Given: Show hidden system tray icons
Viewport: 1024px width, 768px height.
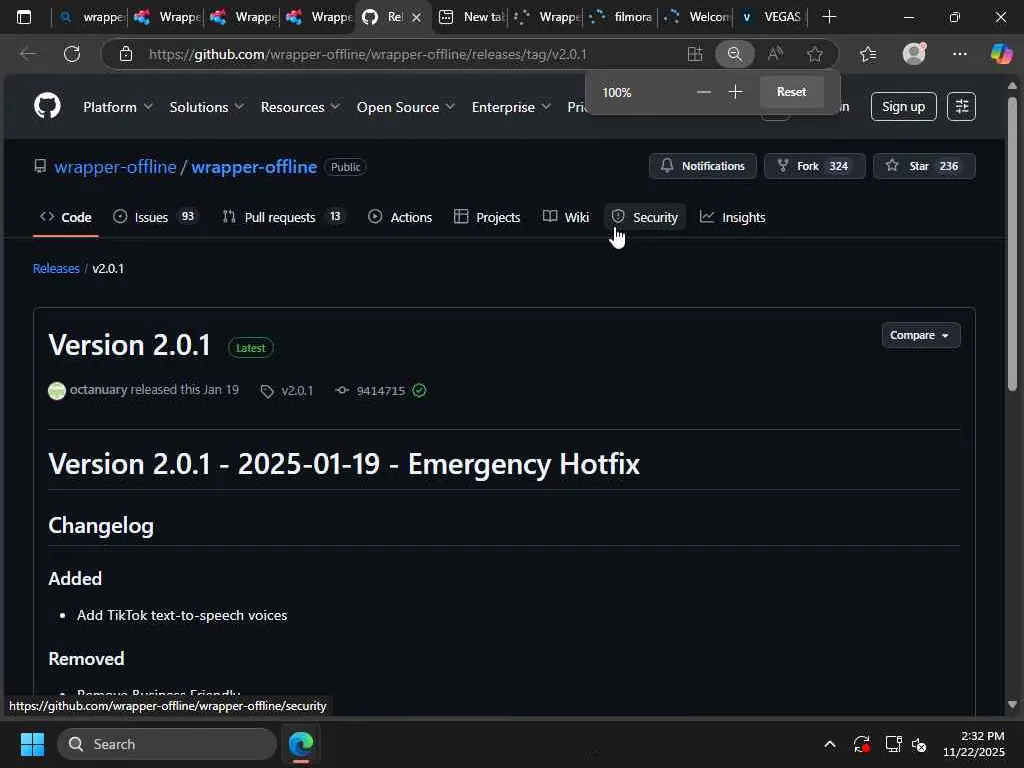Looking at the screenshot, I should pos(829,744).
